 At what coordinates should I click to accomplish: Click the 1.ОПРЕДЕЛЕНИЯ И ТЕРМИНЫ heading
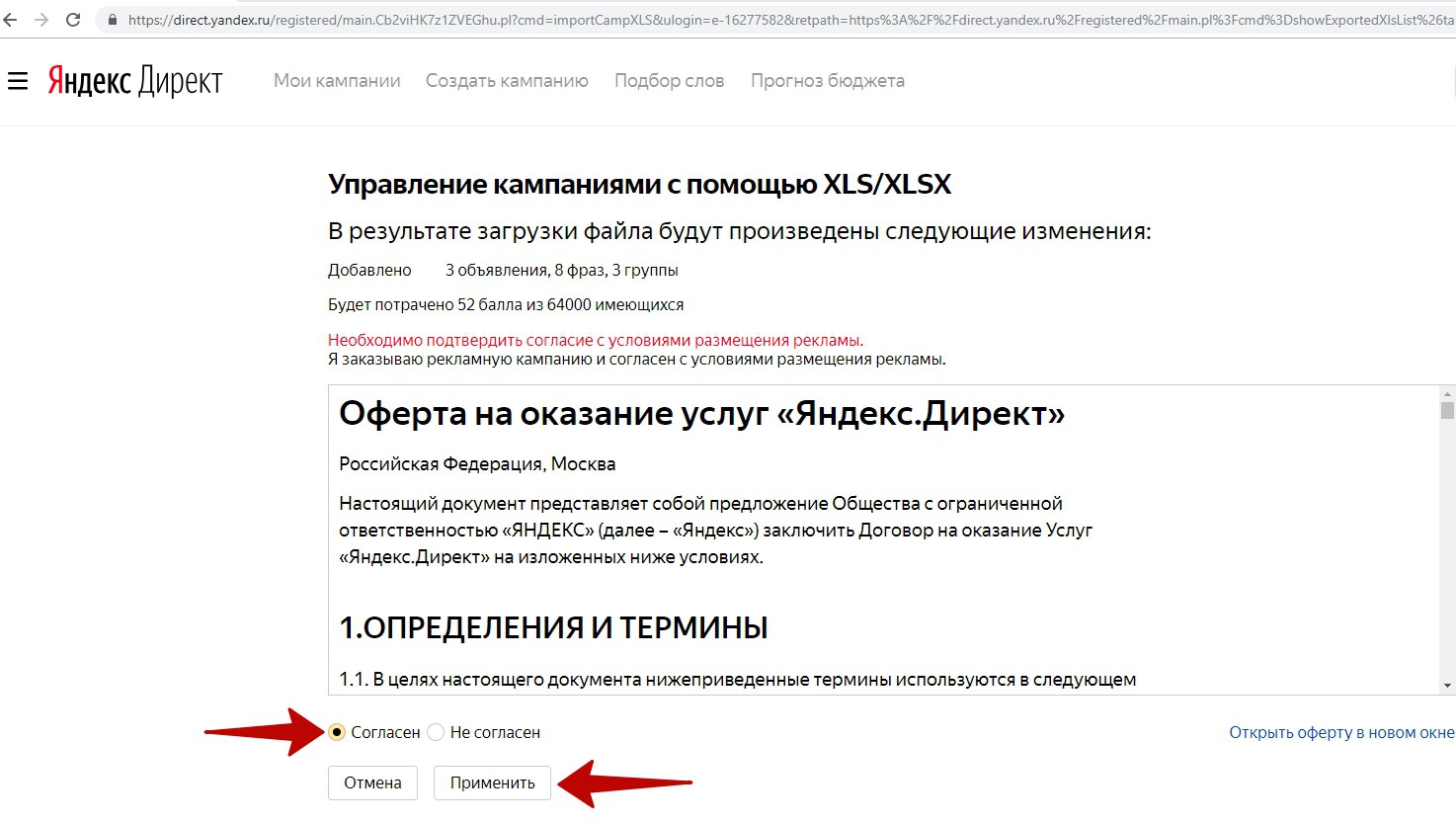point(553,627)
